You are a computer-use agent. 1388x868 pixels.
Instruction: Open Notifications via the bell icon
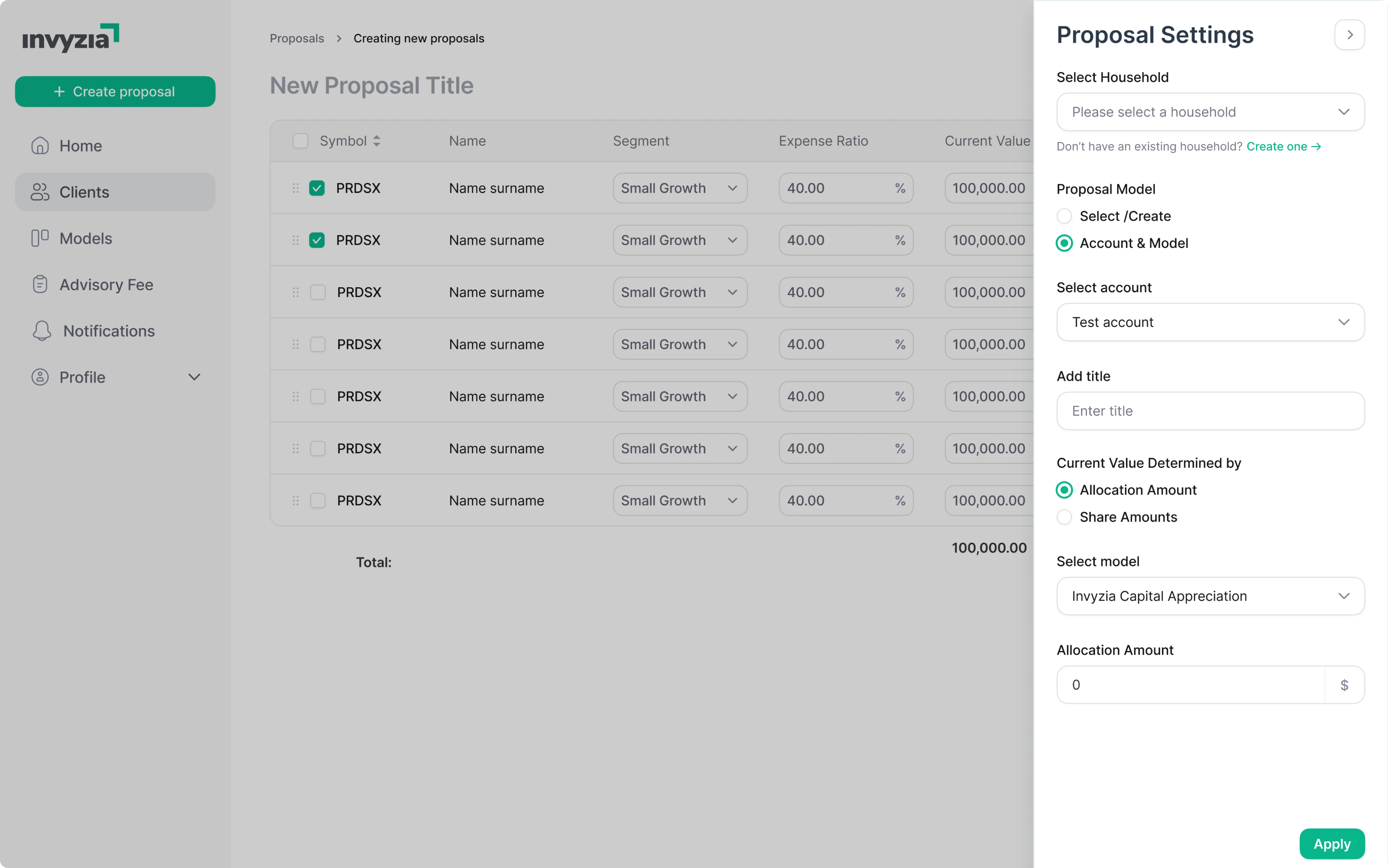click(x=41, y=331)
